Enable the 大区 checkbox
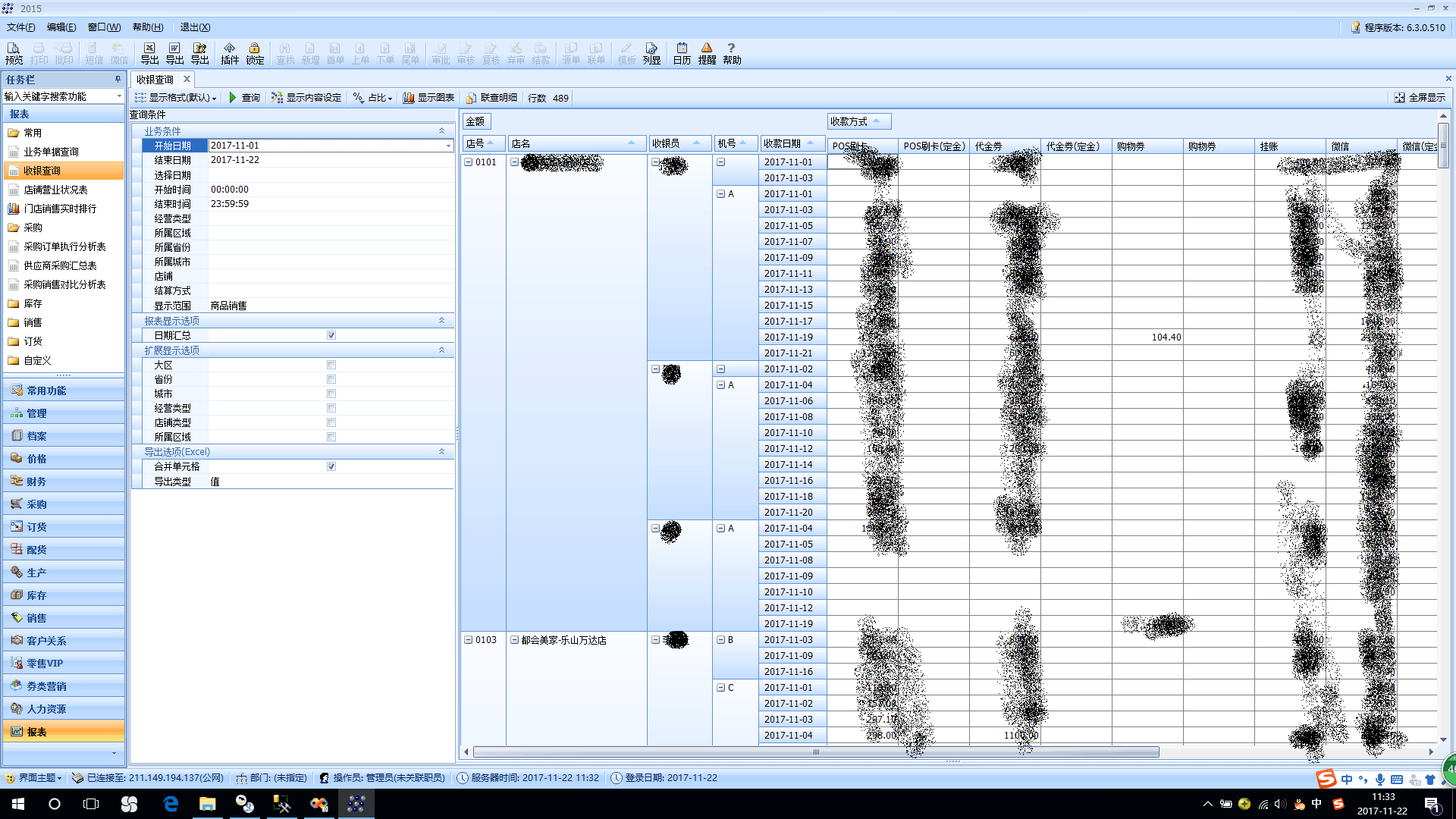 tap(331, 365)
